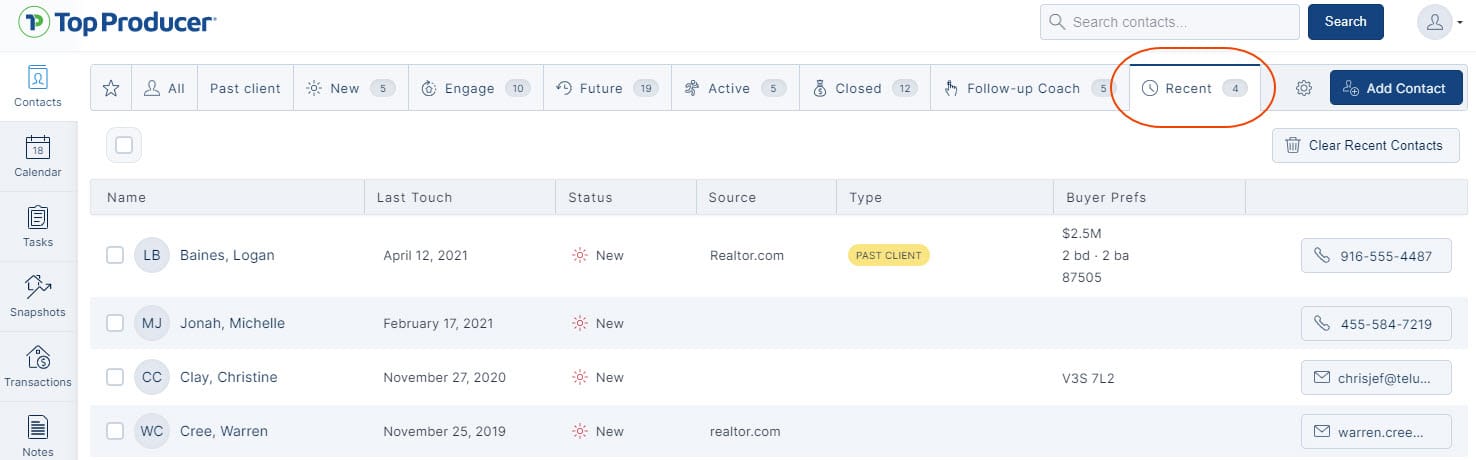Open the Clay, Christine contact name

pyautogui.click(x=229, y=377)
